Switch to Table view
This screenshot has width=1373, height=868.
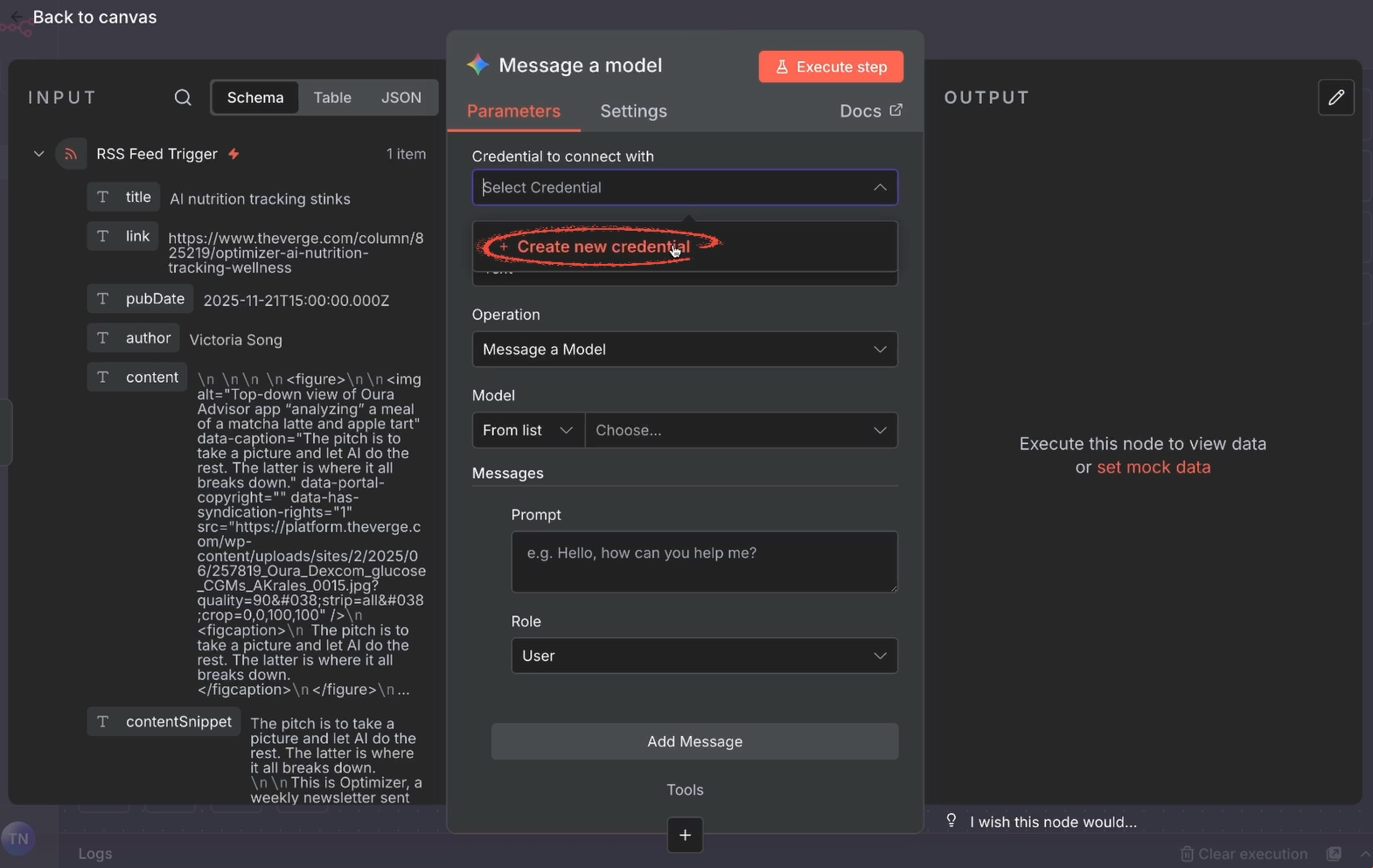[x=332, y=97]
